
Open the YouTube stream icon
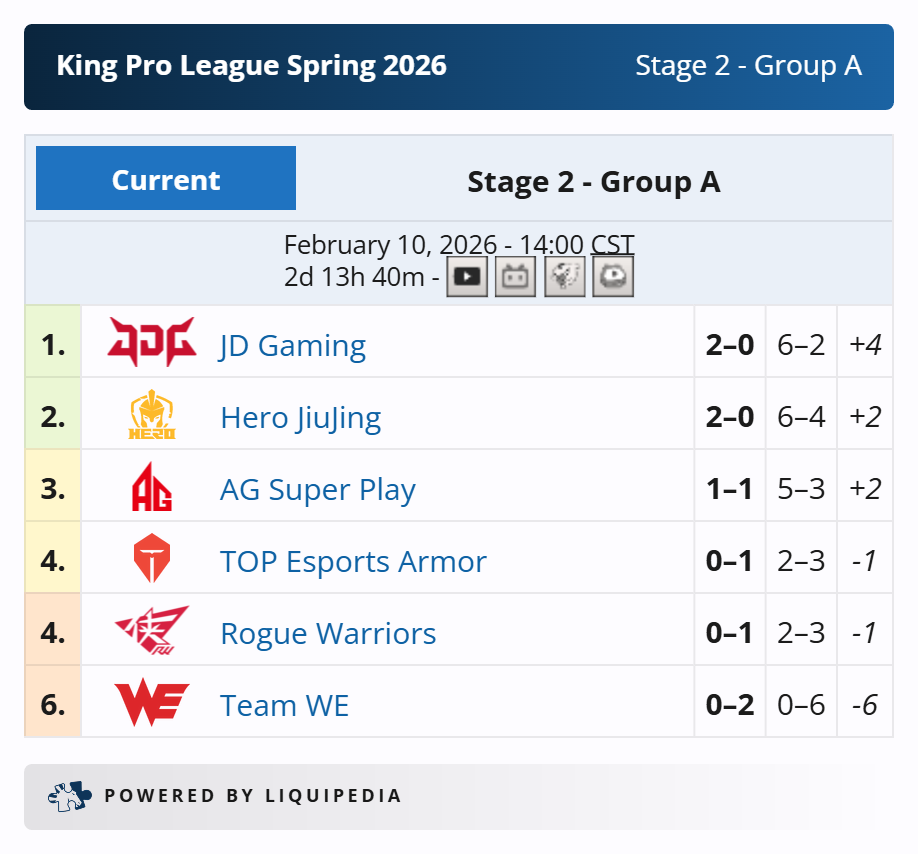[467, 276]
